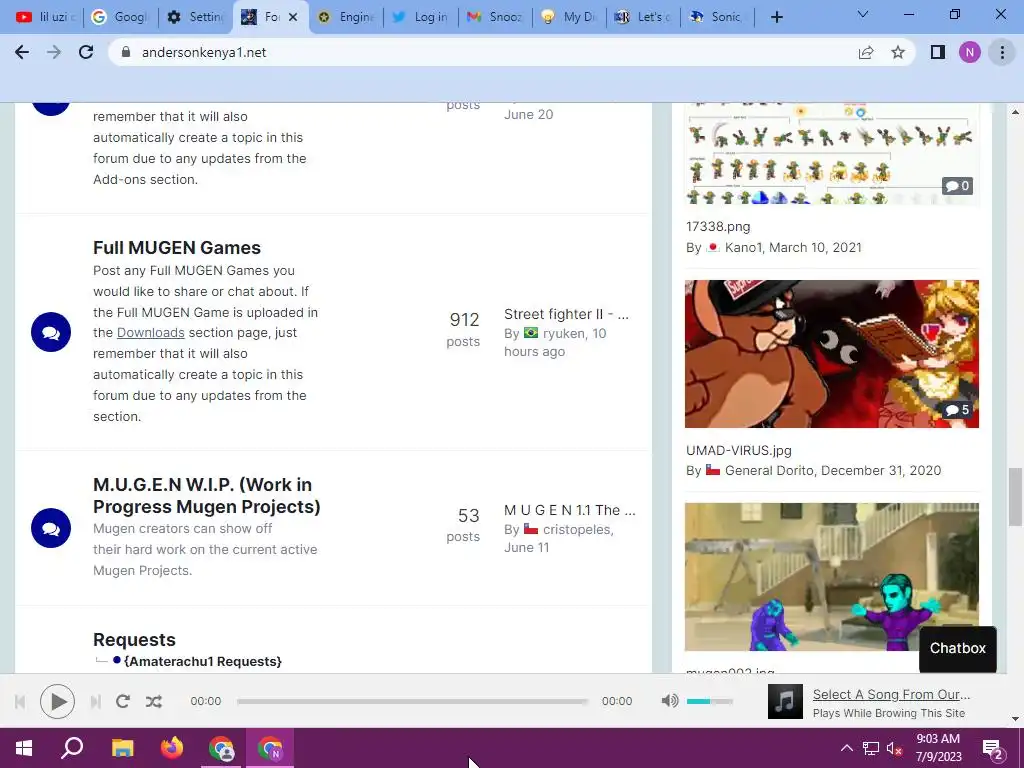
Task: Switch to the Twitter Log in tab
Action: pyautogui.click(x=421, y=17)
